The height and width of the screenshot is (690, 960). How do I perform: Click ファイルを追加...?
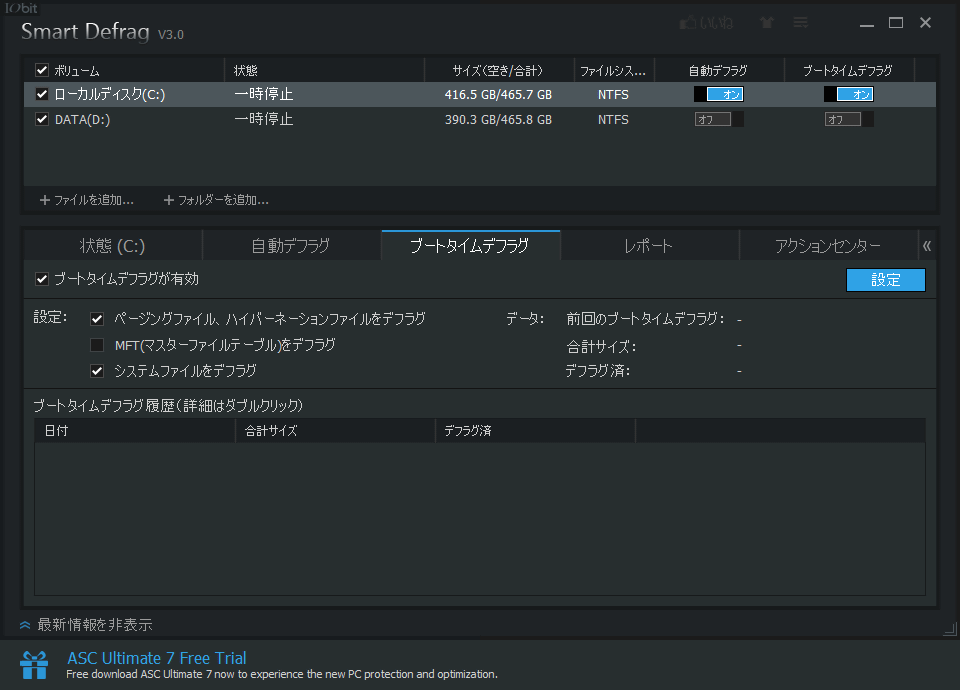pos(94,200)
